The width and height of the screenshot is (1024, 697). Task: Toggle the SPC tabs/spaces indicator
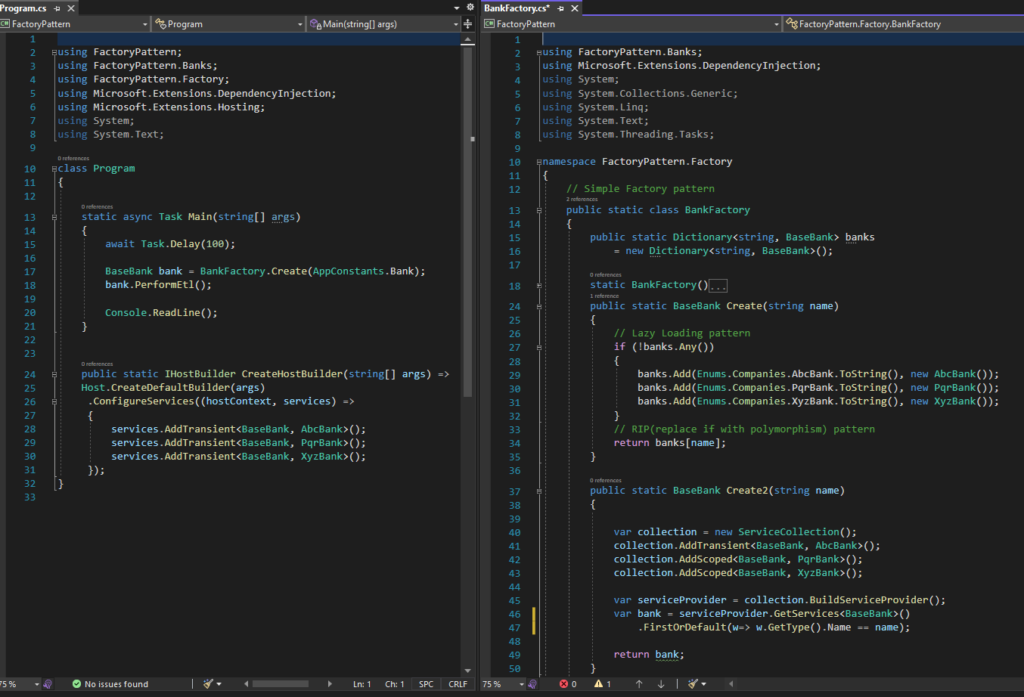click(426, 684)
